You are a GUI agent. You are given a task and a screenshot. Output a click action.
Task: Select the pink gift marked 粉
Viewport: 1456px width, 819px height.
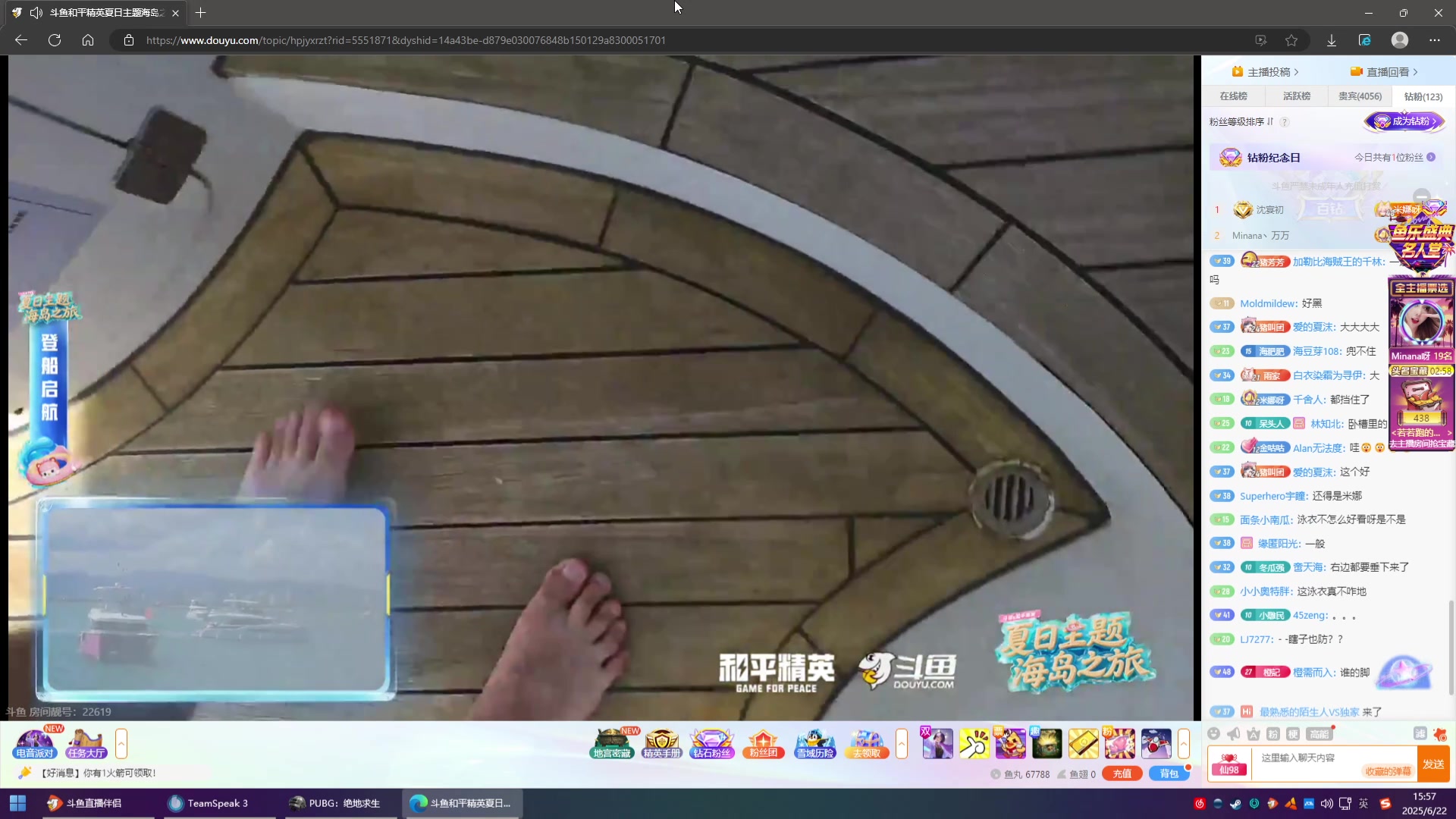[1119, 743]
